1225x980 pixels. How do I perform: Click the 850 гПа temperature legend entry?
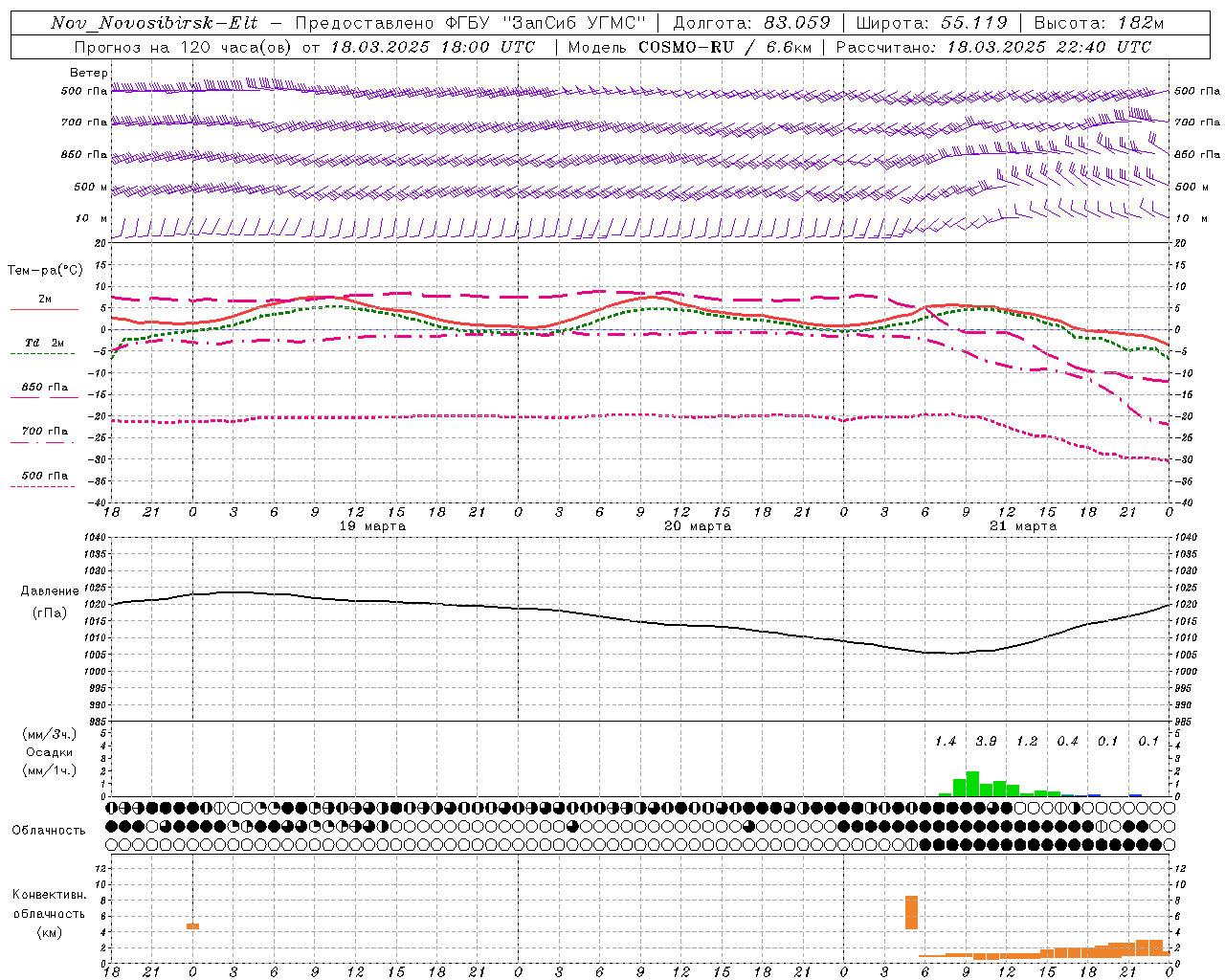pyautogui.click(x=45, y=388)
